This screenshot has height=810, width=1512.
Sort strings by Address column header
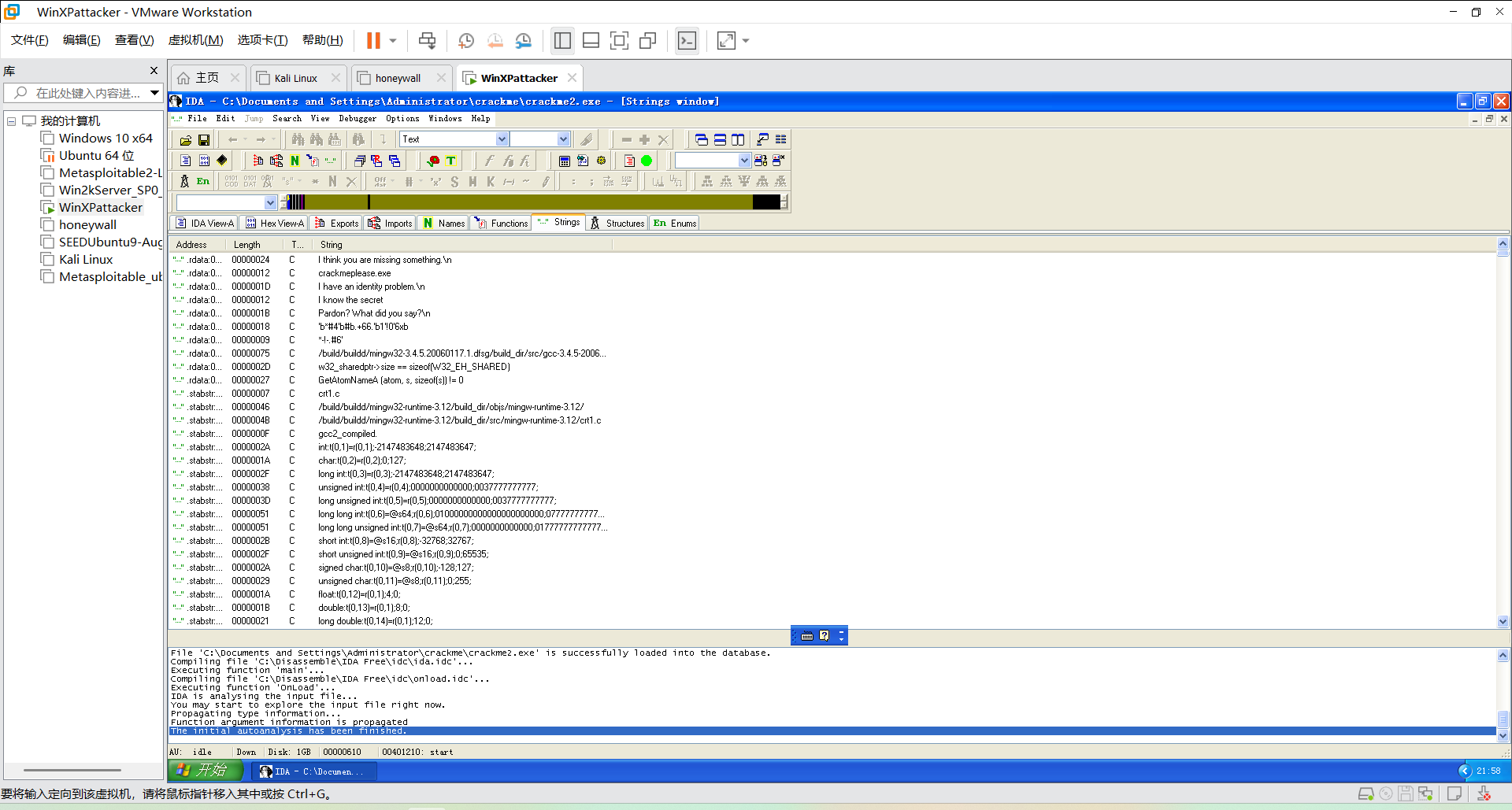198,245
